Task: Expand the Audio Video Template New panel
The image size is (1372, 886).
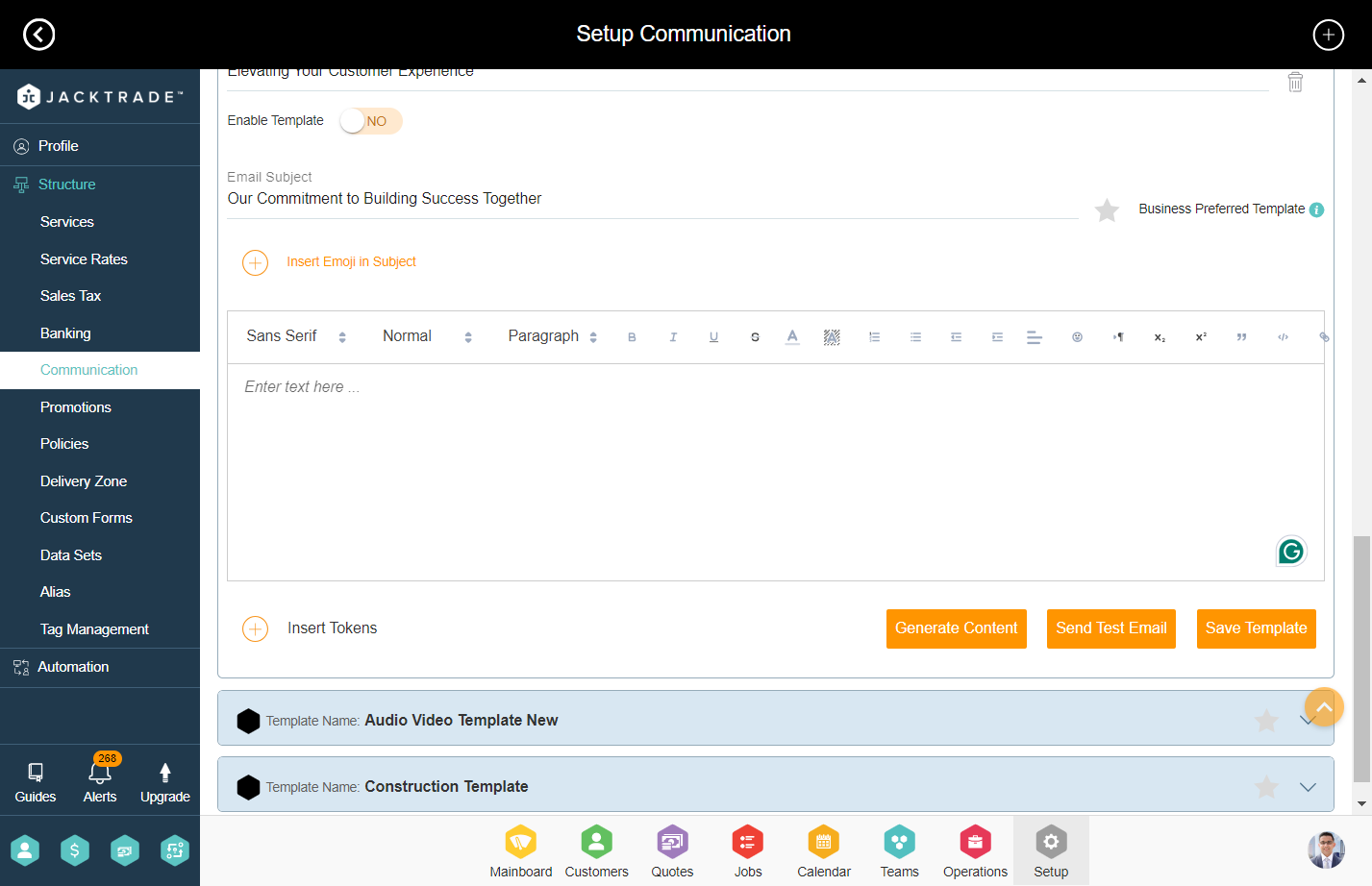Action: pyautogui.click(x=1308, y=721)
